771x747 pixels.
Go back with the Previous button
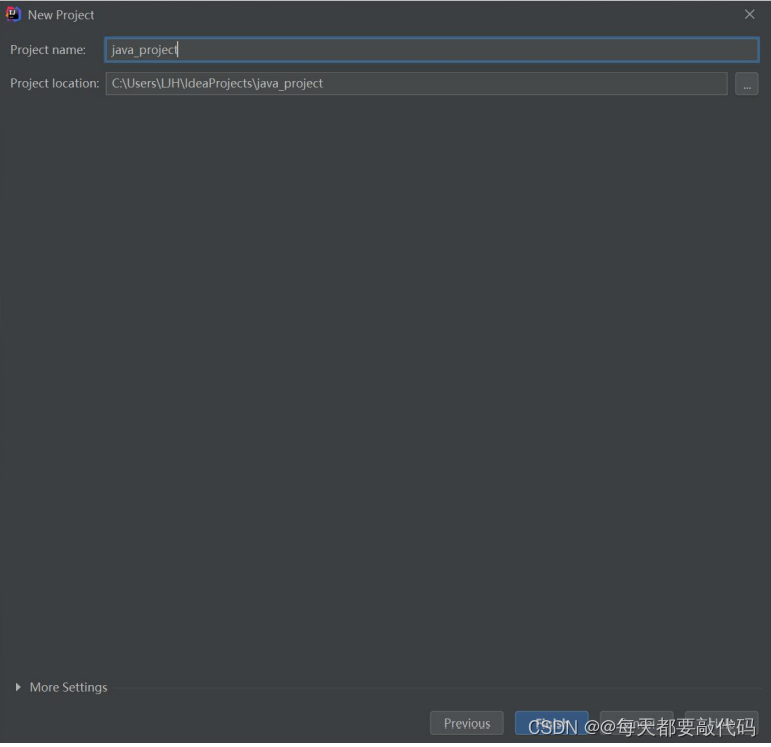[x=467, y=723]
